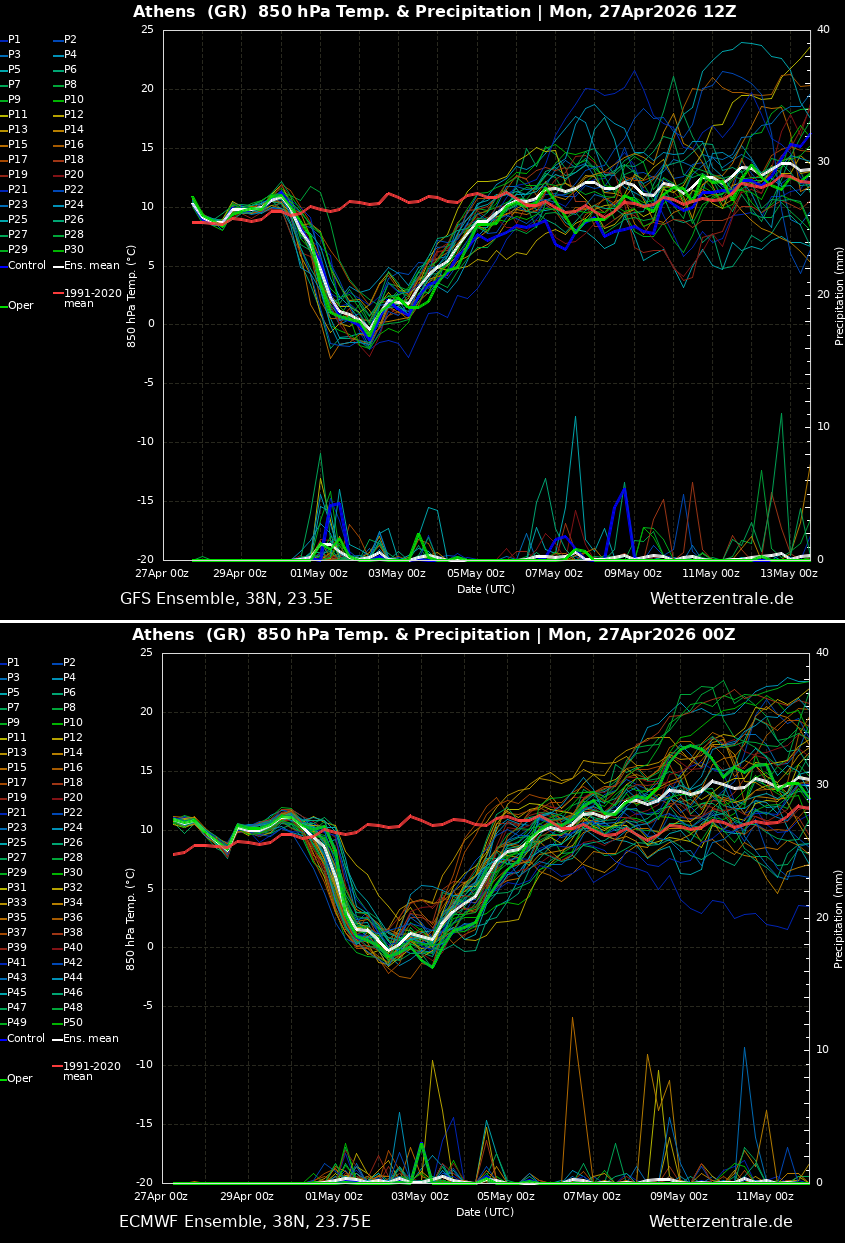Click the "GFS Ensemble, 38N, 23.5E" caption
Viewport: 845px width, 1243px height.
pos(226,599)
